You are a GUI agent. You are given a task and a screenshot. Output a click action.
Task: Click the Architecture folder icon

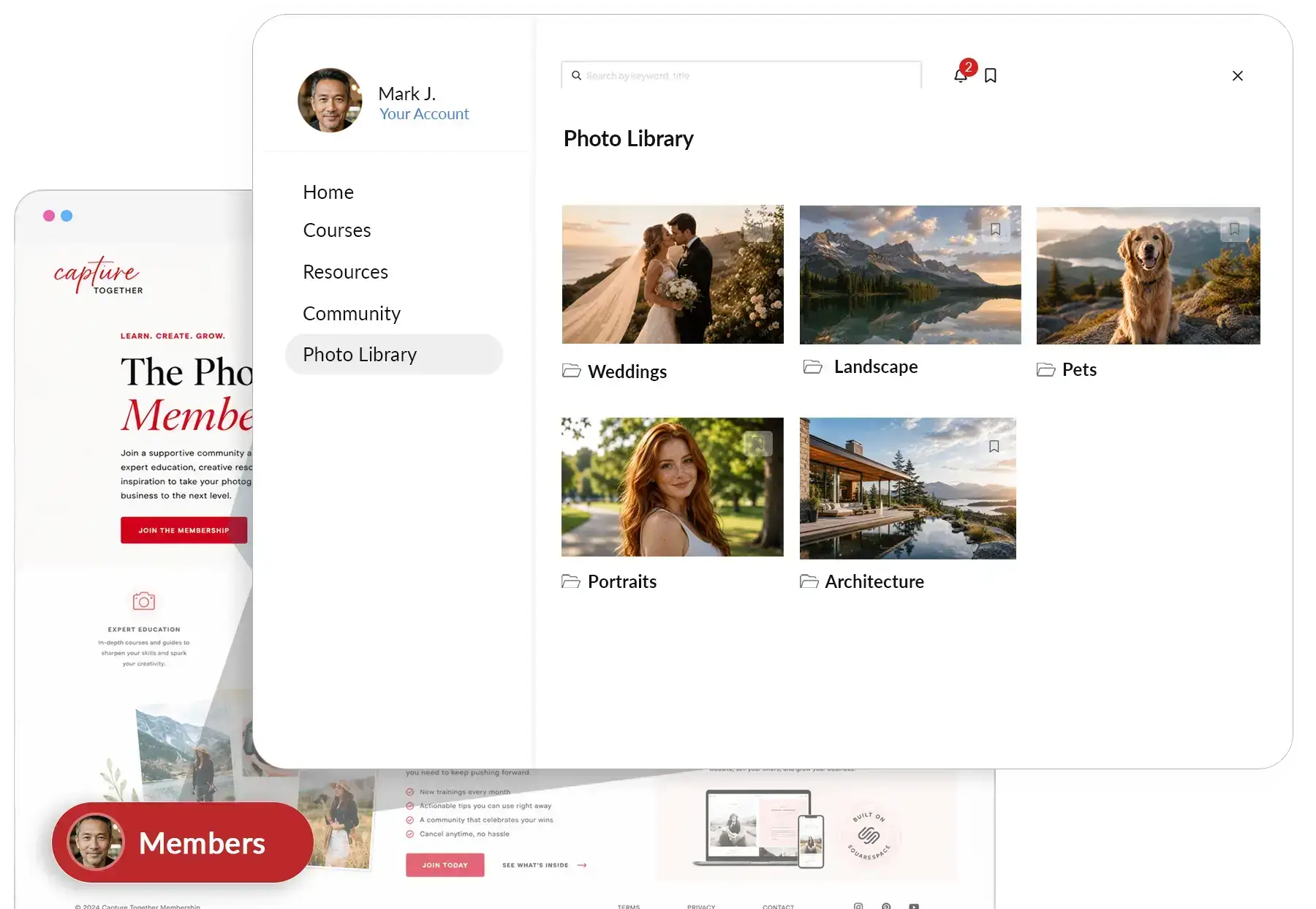[809, 581]
